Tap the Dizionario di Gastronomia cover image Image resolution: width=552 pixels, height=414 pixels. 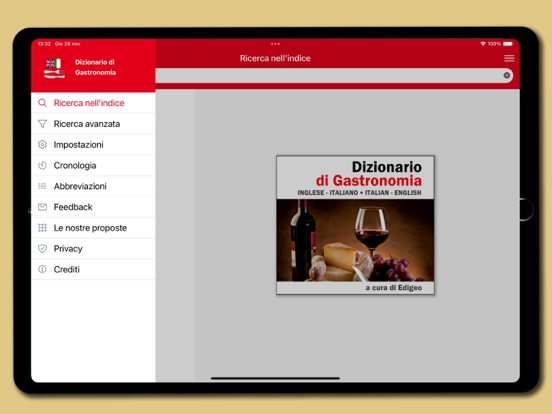pos(356,225)
